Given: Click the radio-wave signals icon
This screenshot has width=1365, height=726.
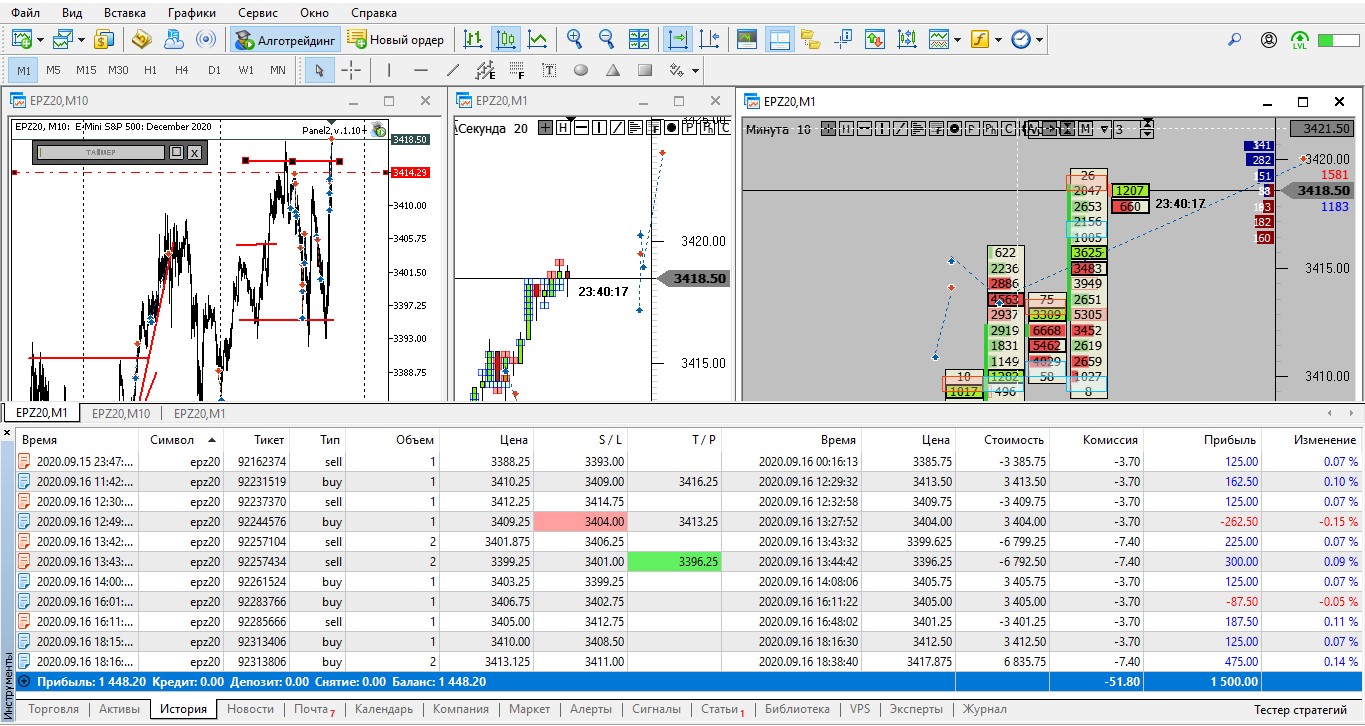Looking at the screenshot, I should click(x=206, y=40).
